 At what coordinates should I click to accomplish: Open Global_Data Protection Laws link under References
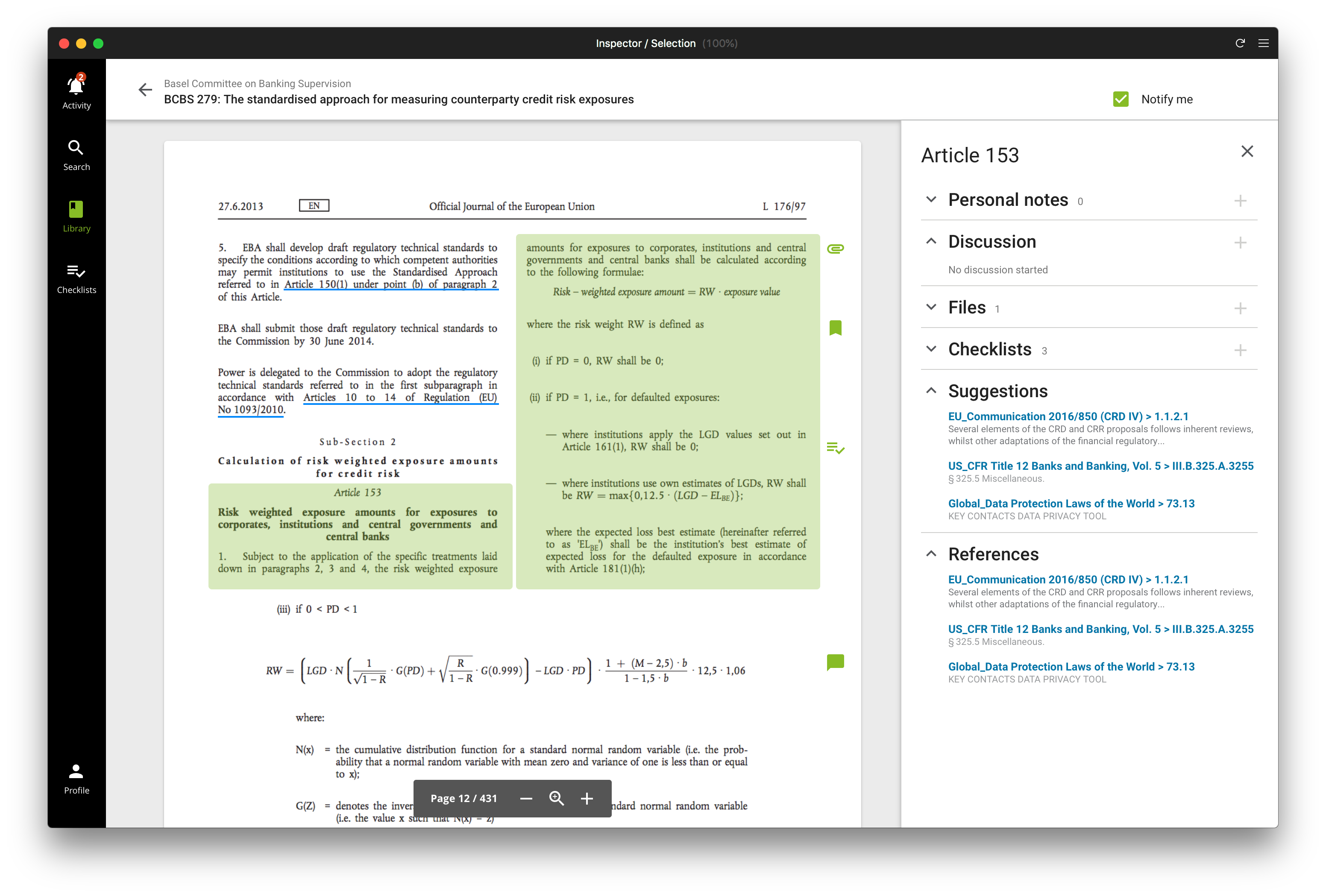(x=1071, y=667)
